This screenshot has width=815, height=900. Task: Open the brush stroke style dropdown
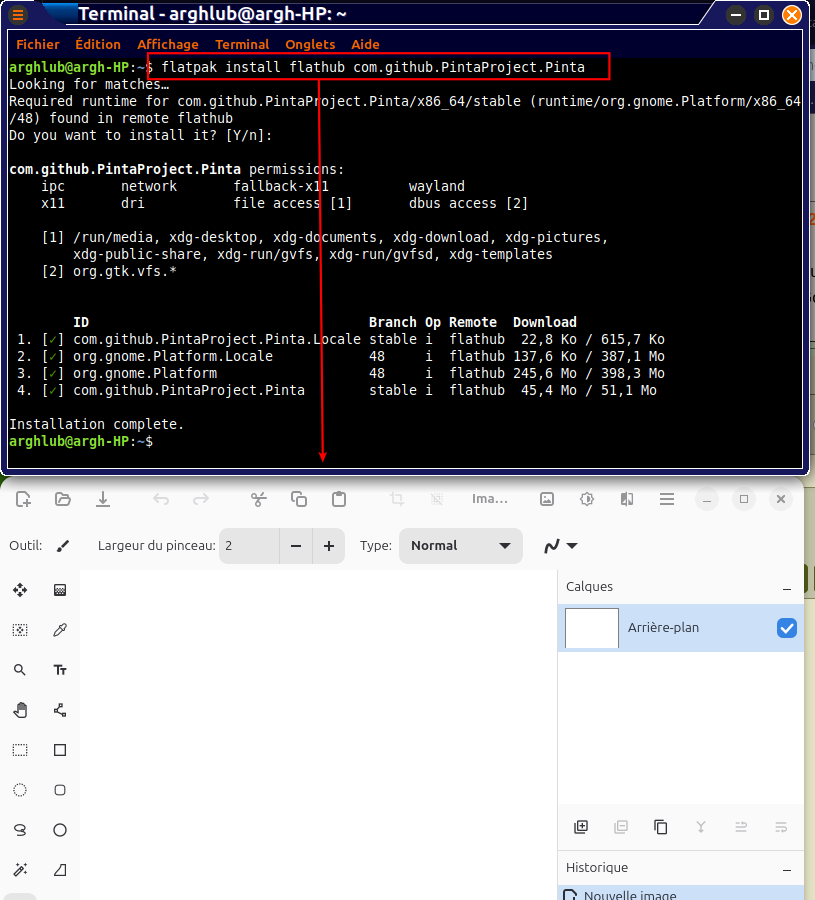click(x=560, y=545)
